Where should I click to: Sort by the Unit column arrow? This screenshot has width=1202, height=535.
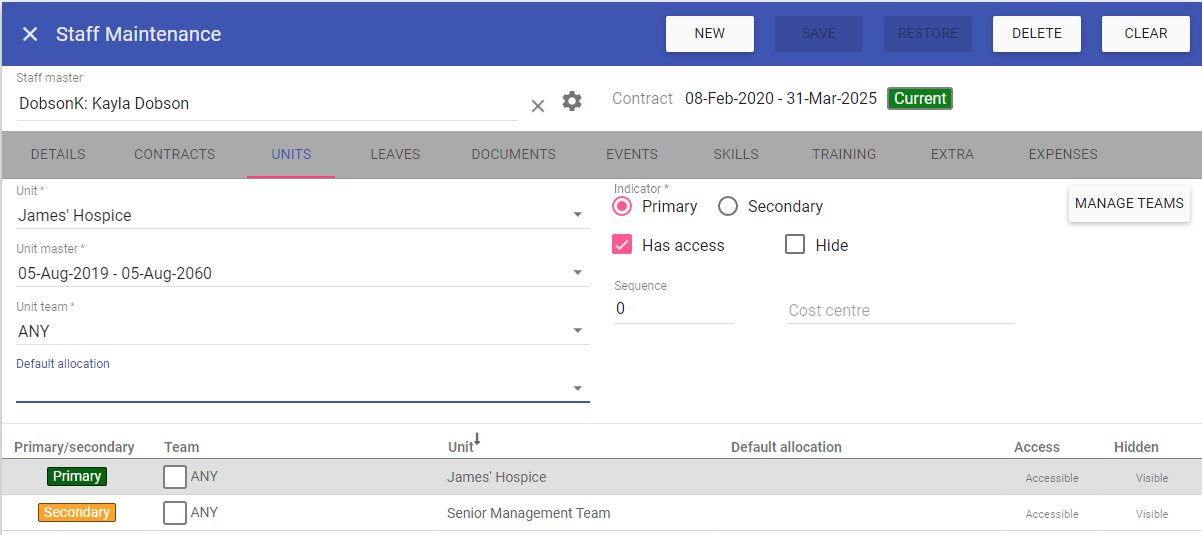[x=477, y=440]
